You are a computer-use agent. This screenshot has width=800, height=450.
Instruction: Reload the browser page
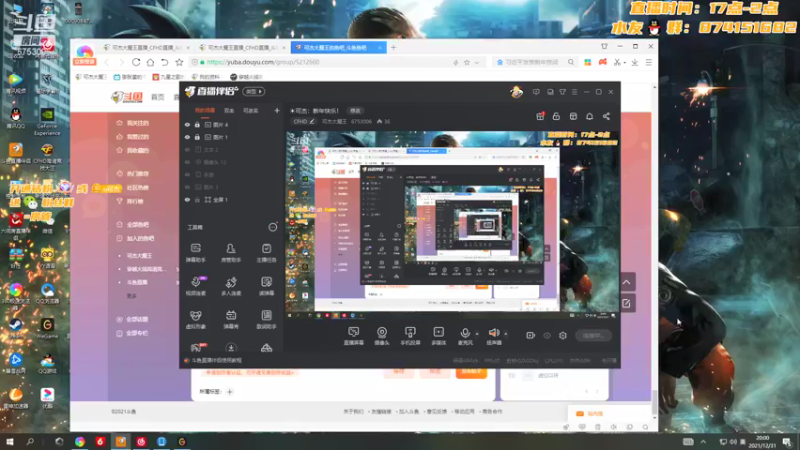pyautogui.click(x=136, y=62)
